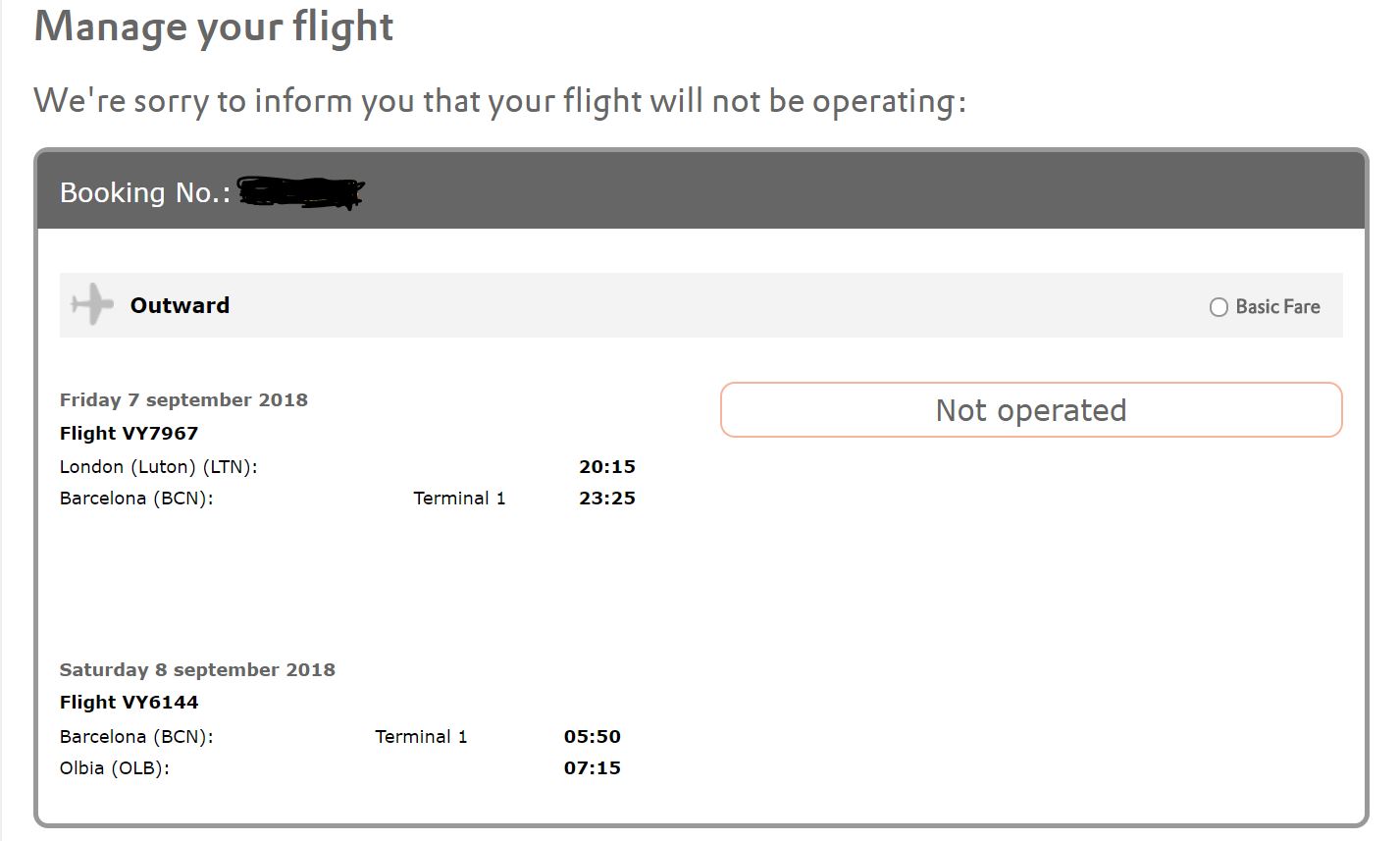The width and height of the screenshot is (1400, 841).
Task: Select the Basic Fare radio button
Action: click(x=1219, y=307)
